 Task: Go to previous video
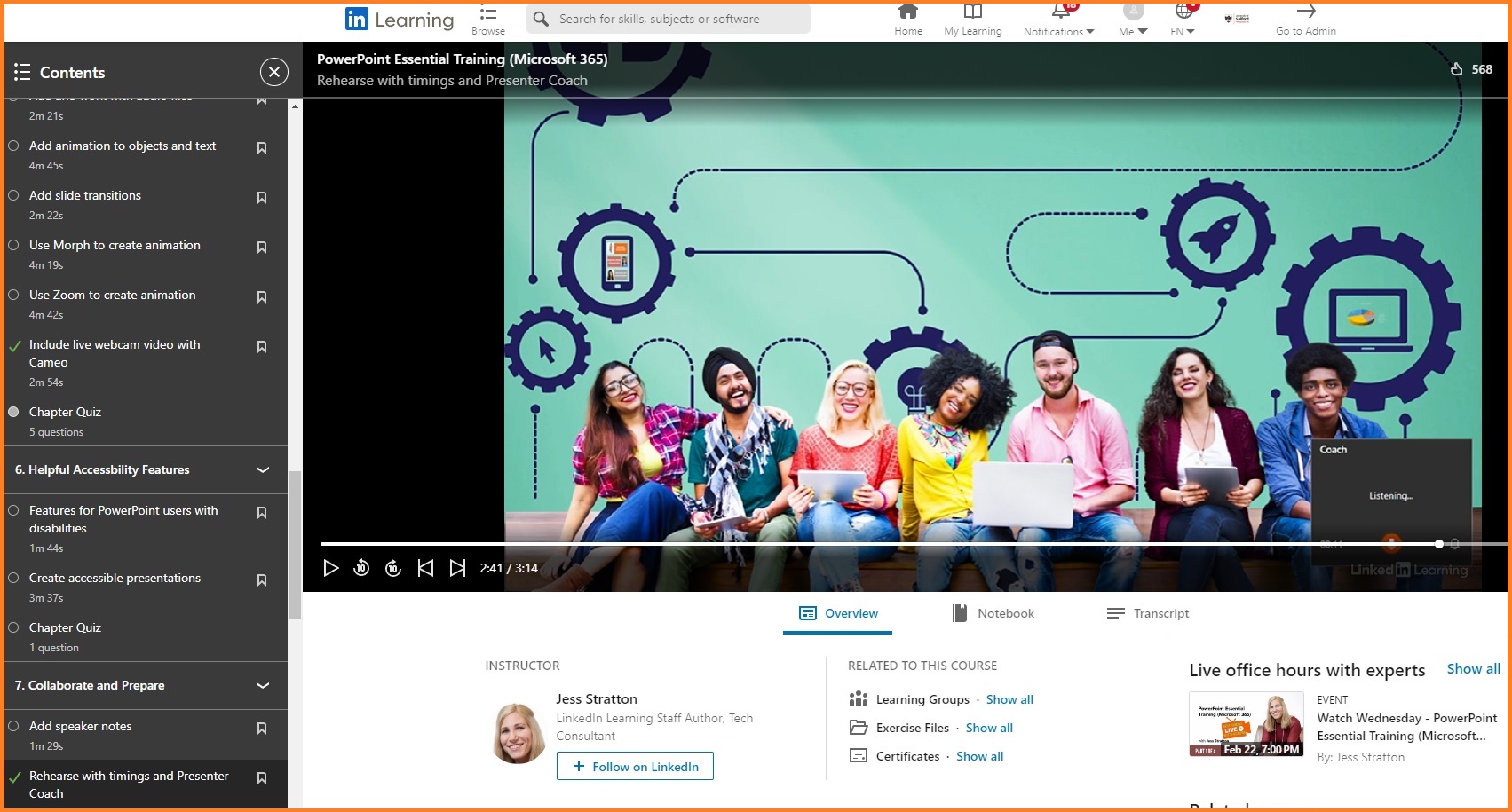tap(425, 568)
